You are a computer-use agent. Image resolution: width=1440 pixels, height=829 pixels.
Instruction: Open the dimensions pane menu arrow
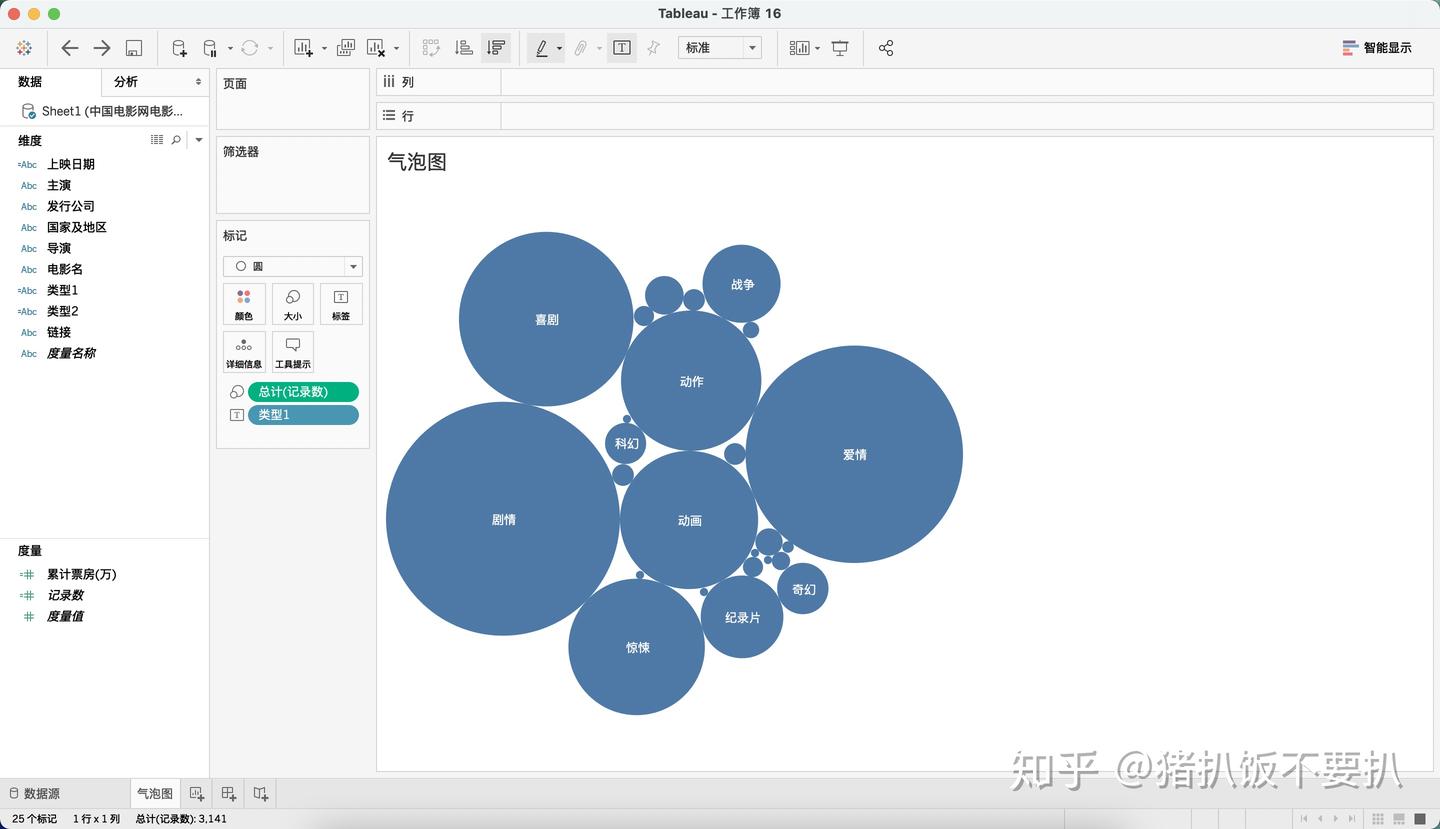click(199, 140)
